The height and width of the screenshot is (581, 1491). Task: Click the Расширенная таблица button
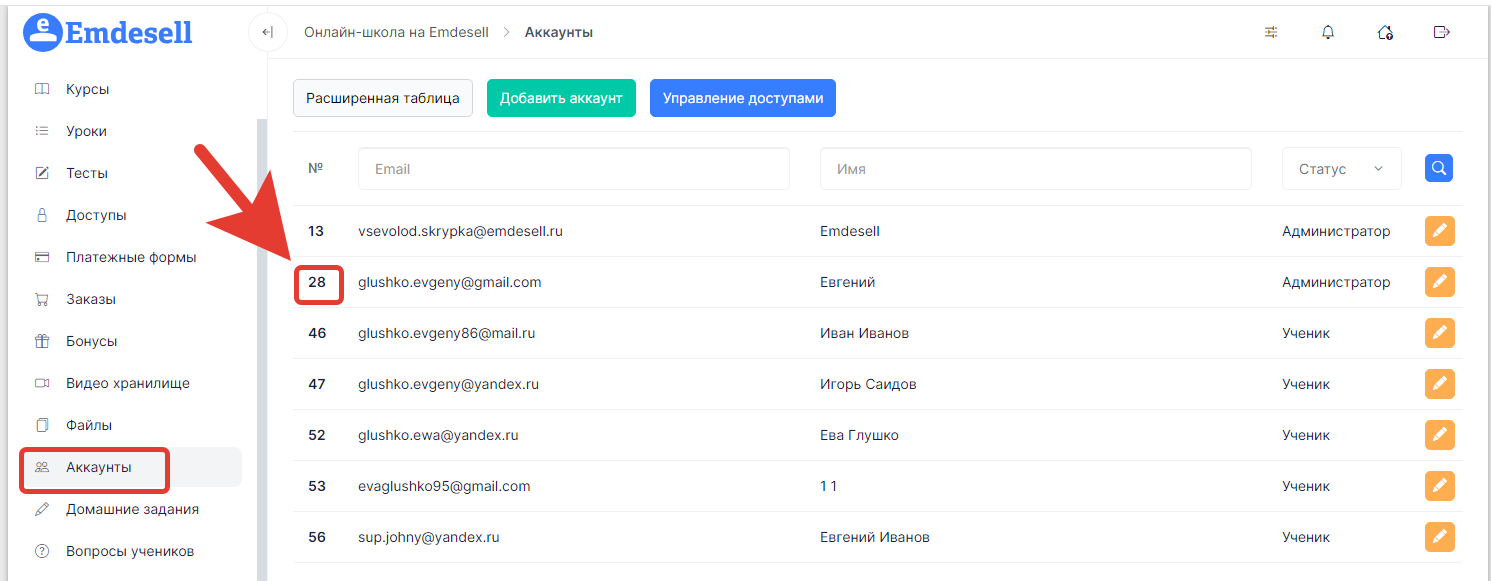382,98
